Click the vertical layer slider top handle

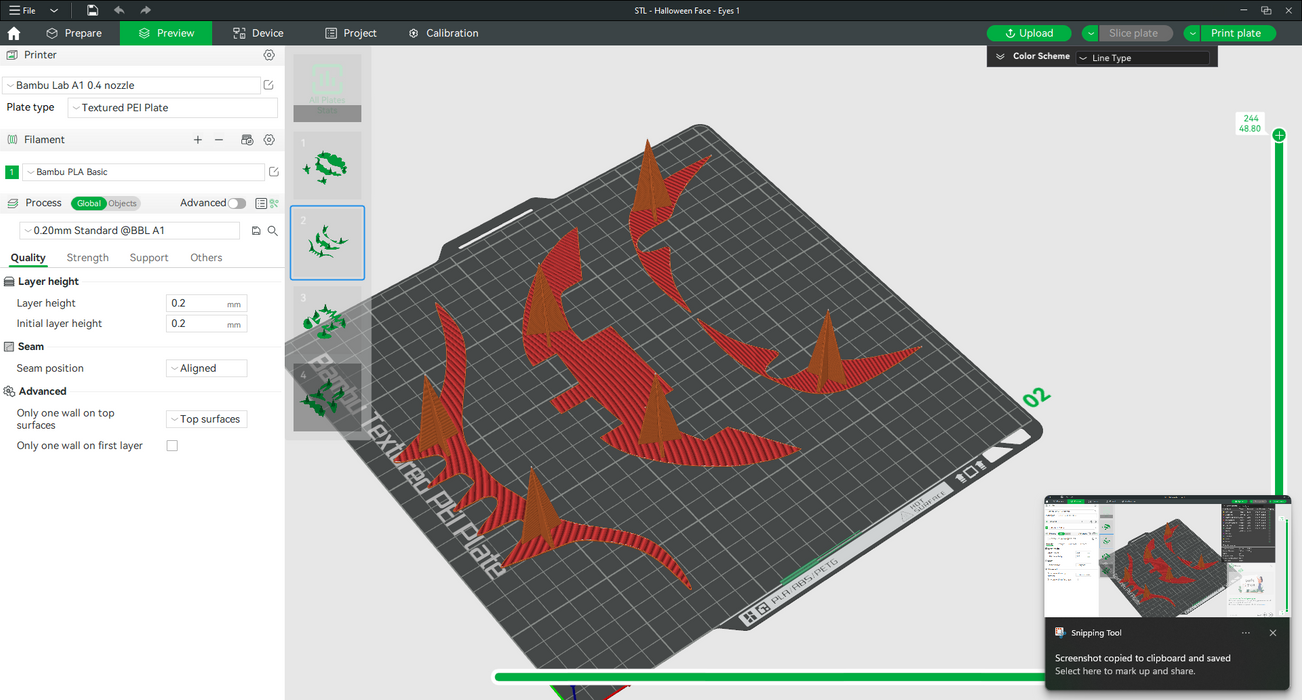click(x=1279, y=135)
